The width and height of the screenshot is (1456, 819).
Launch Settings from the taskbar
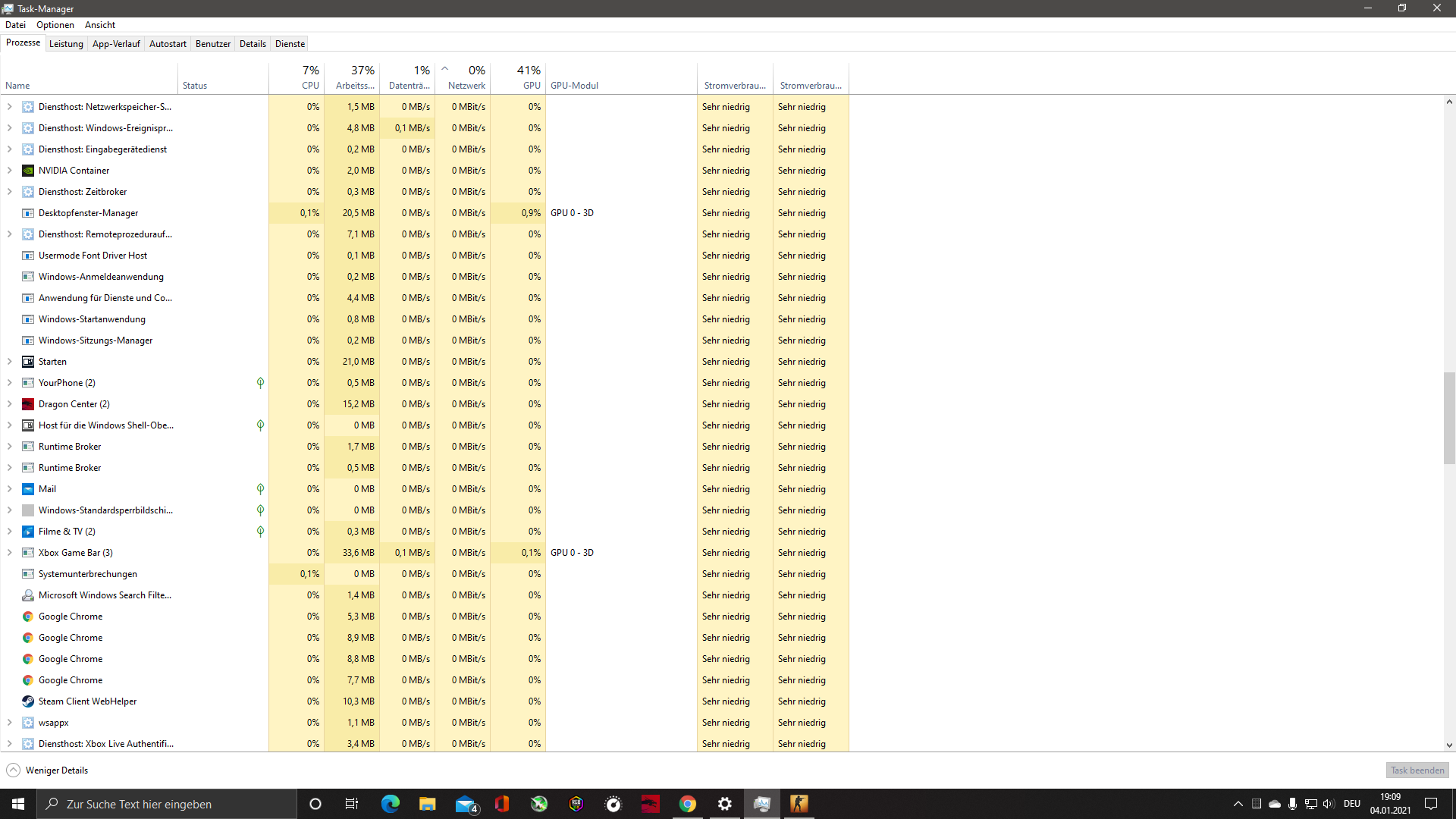(x=724, y=804)
